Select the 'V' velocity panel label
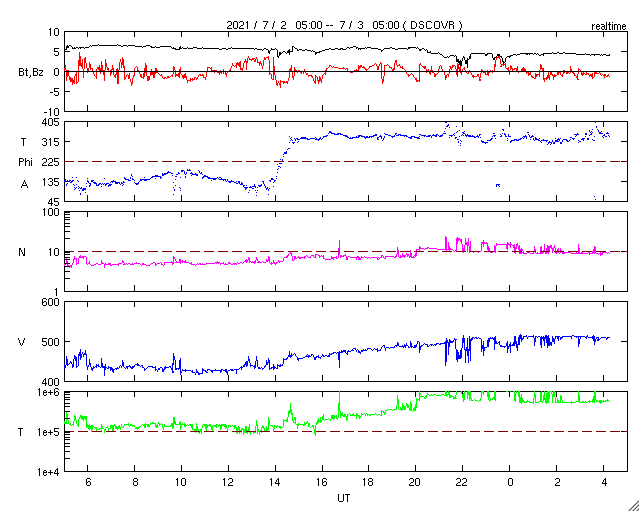The width and height of the screenshot is (640, 512). pyautogui.click(x=22, y=342)
